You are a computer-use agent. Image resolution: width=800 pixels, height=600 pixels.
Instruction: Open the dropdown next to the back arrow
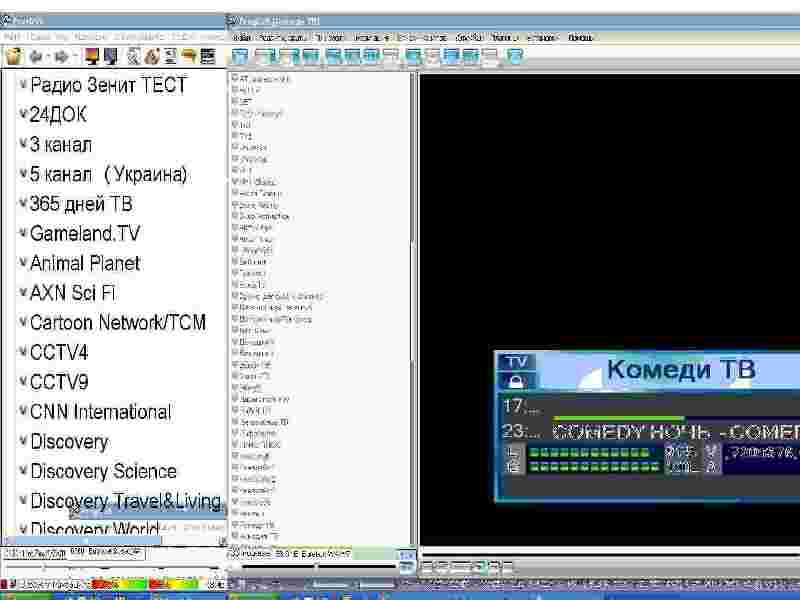tap(46, 56)
